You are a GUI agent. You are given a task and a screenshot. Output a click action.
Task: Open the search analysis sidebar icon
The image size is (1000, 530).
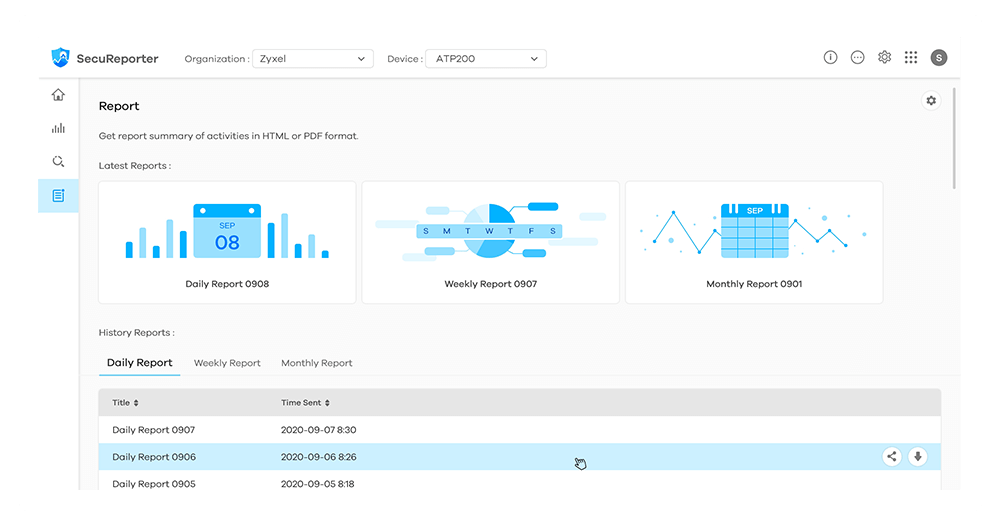(x=58, y=161)
